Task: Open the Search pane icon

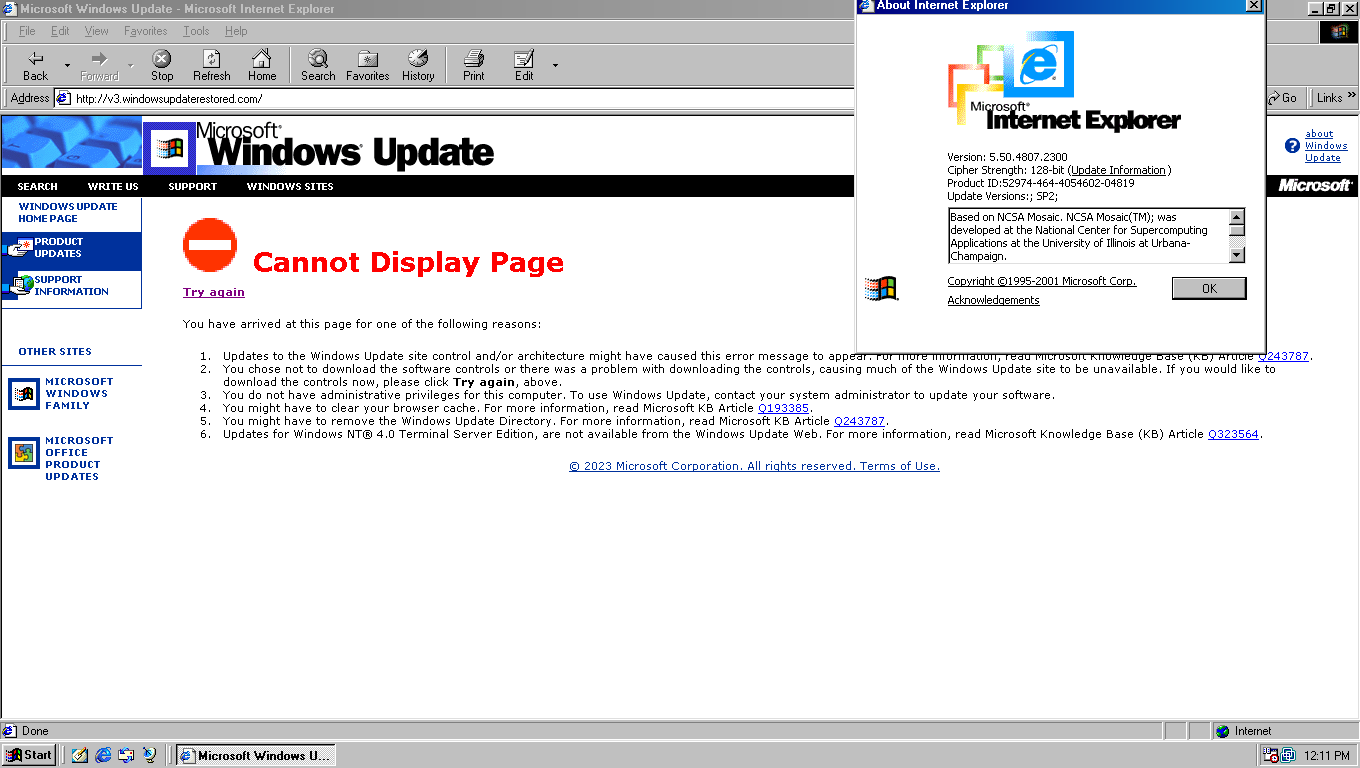Action: coord(318,59)
